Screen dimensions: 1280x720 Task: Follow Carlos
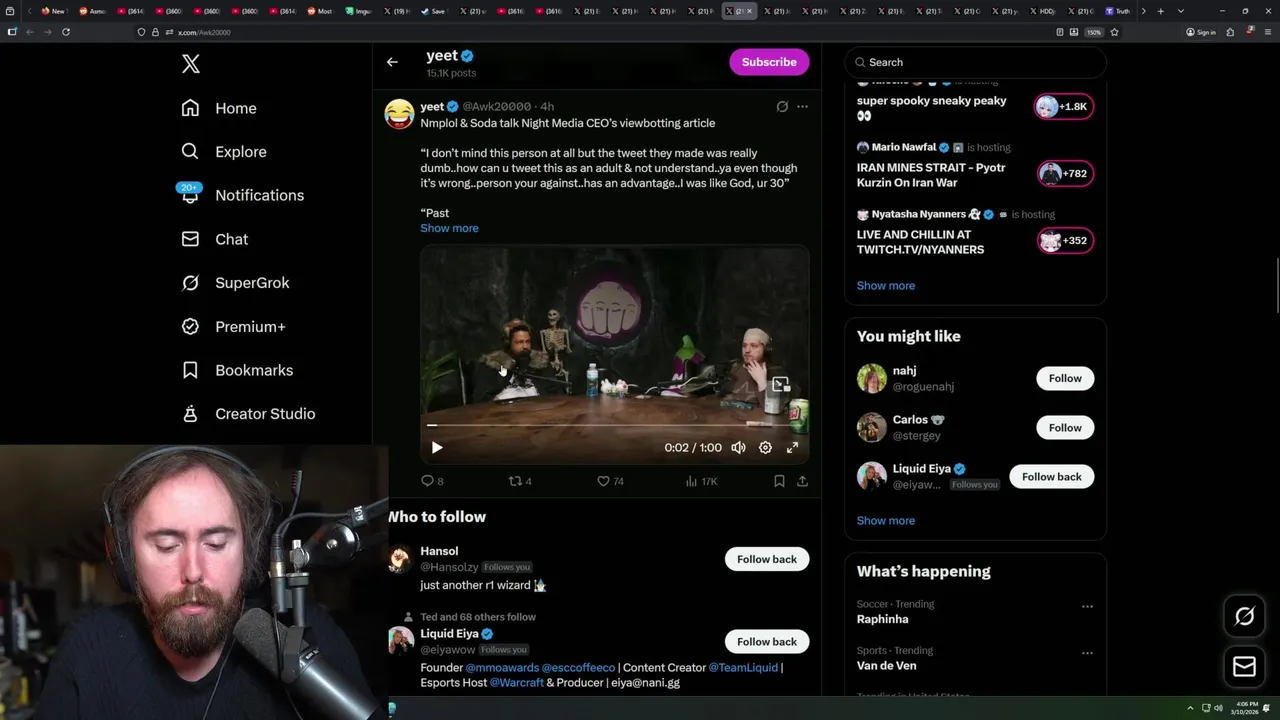[1065, 428]
